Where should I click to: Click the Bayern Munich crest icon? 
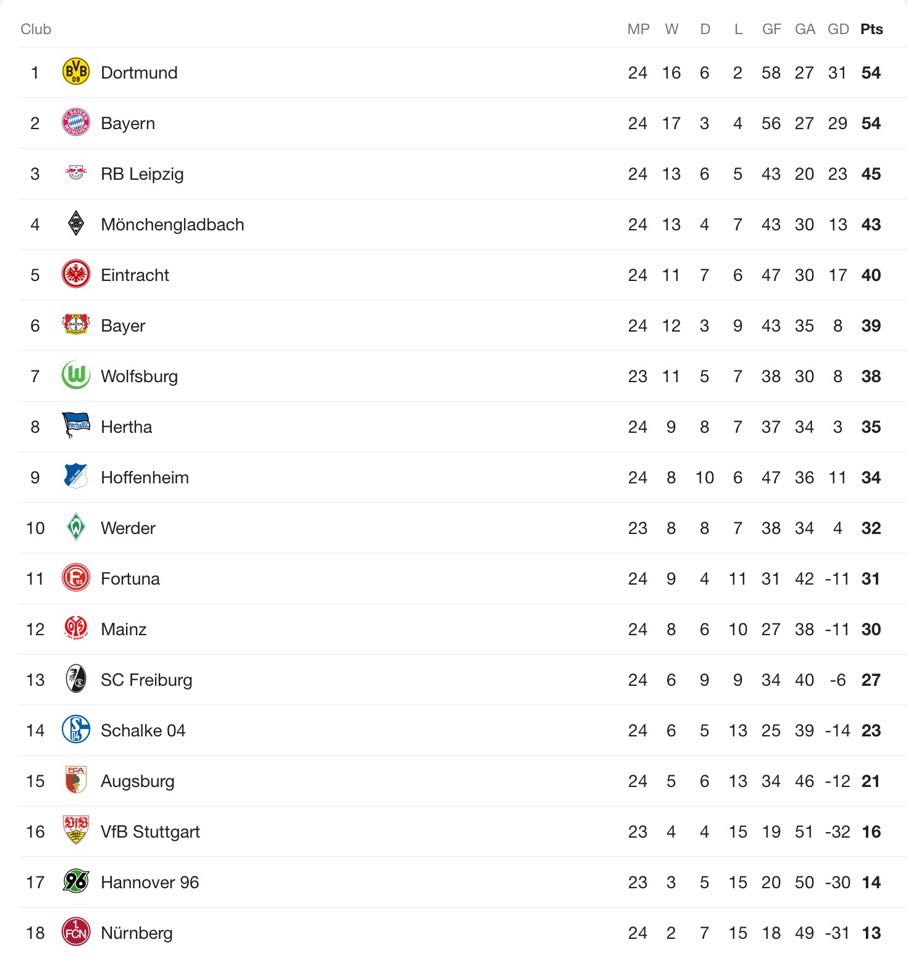[x=76, y=122]
